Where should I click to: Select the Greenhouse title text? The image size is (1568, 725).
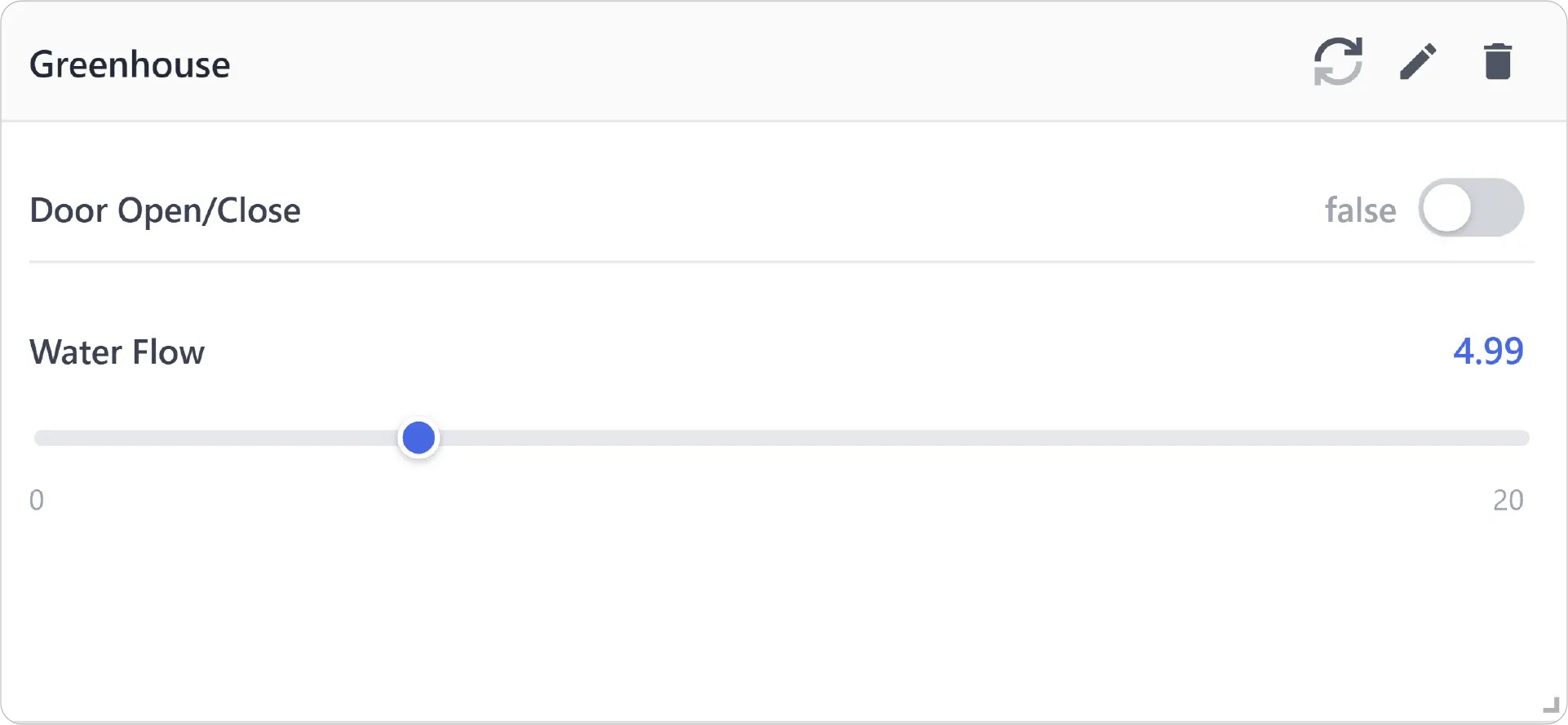(x=130, y=64)
